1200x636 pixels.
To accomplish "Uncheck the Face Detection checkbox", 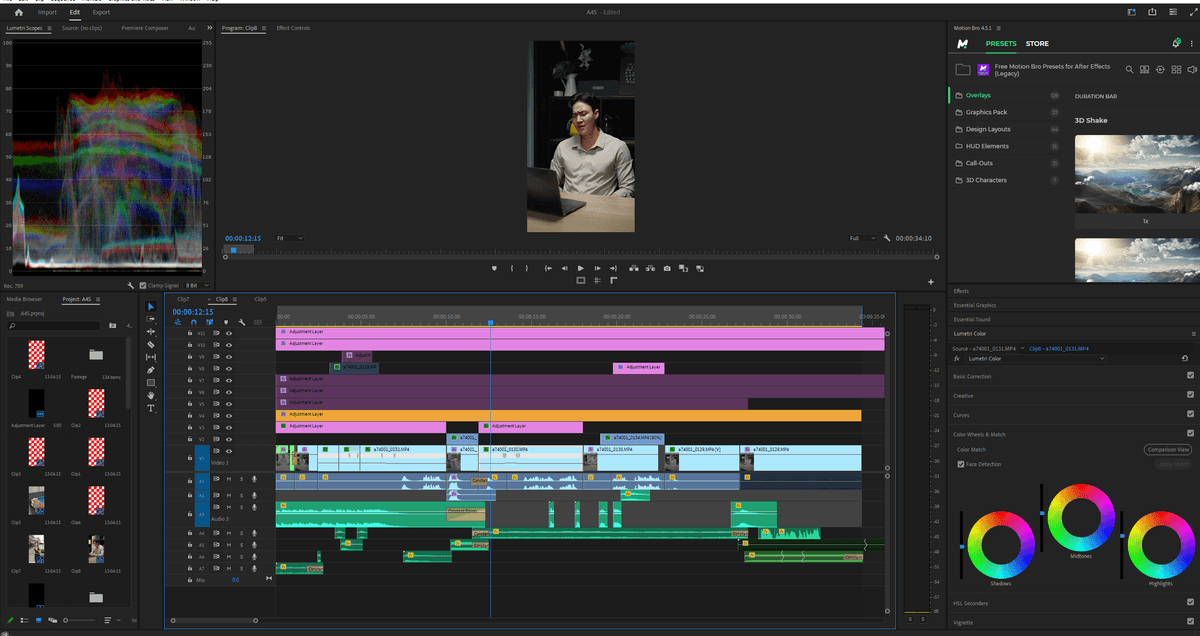I will pyautogui.click(x=960, y=464).
